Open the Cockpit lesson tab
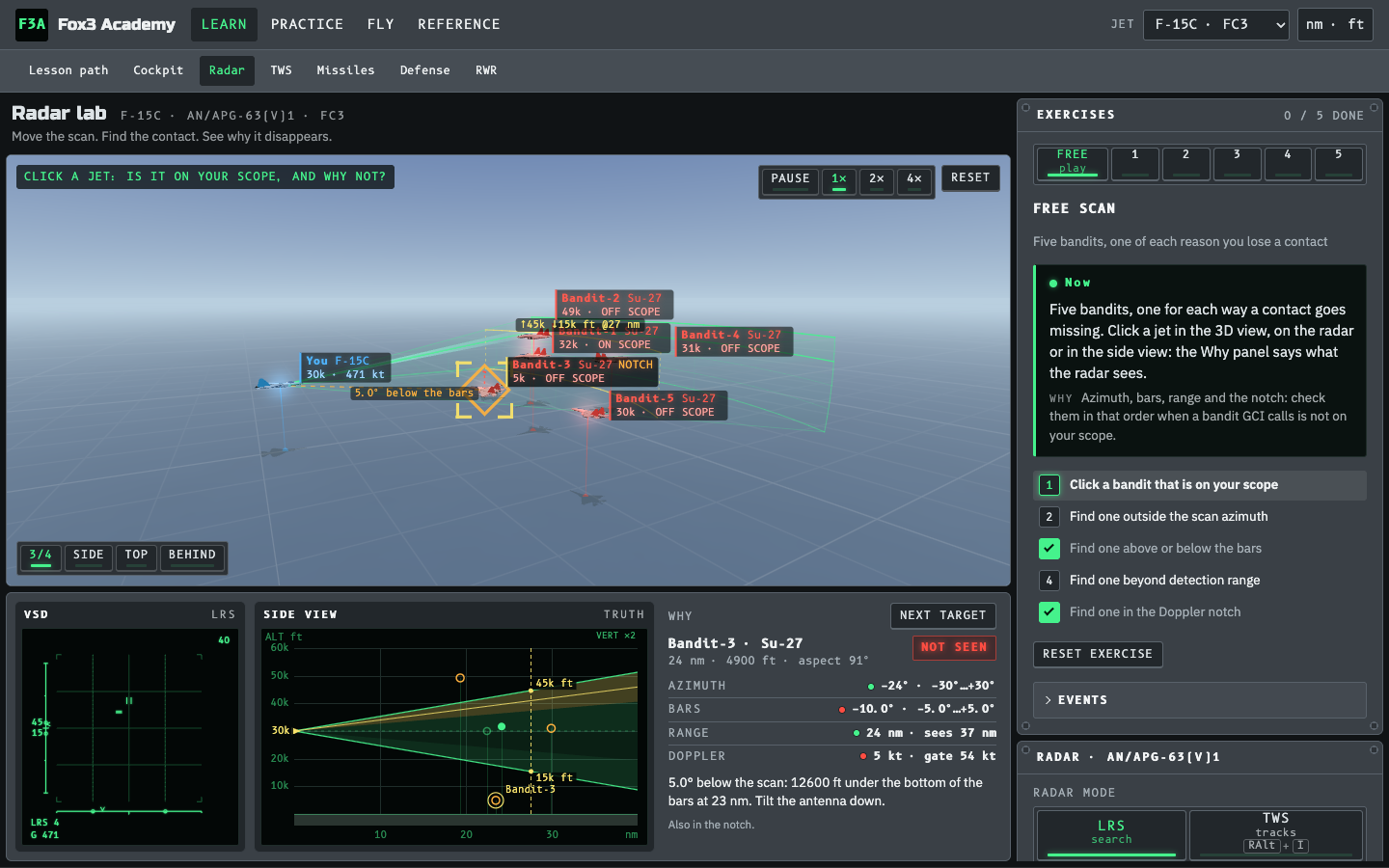 158,70
